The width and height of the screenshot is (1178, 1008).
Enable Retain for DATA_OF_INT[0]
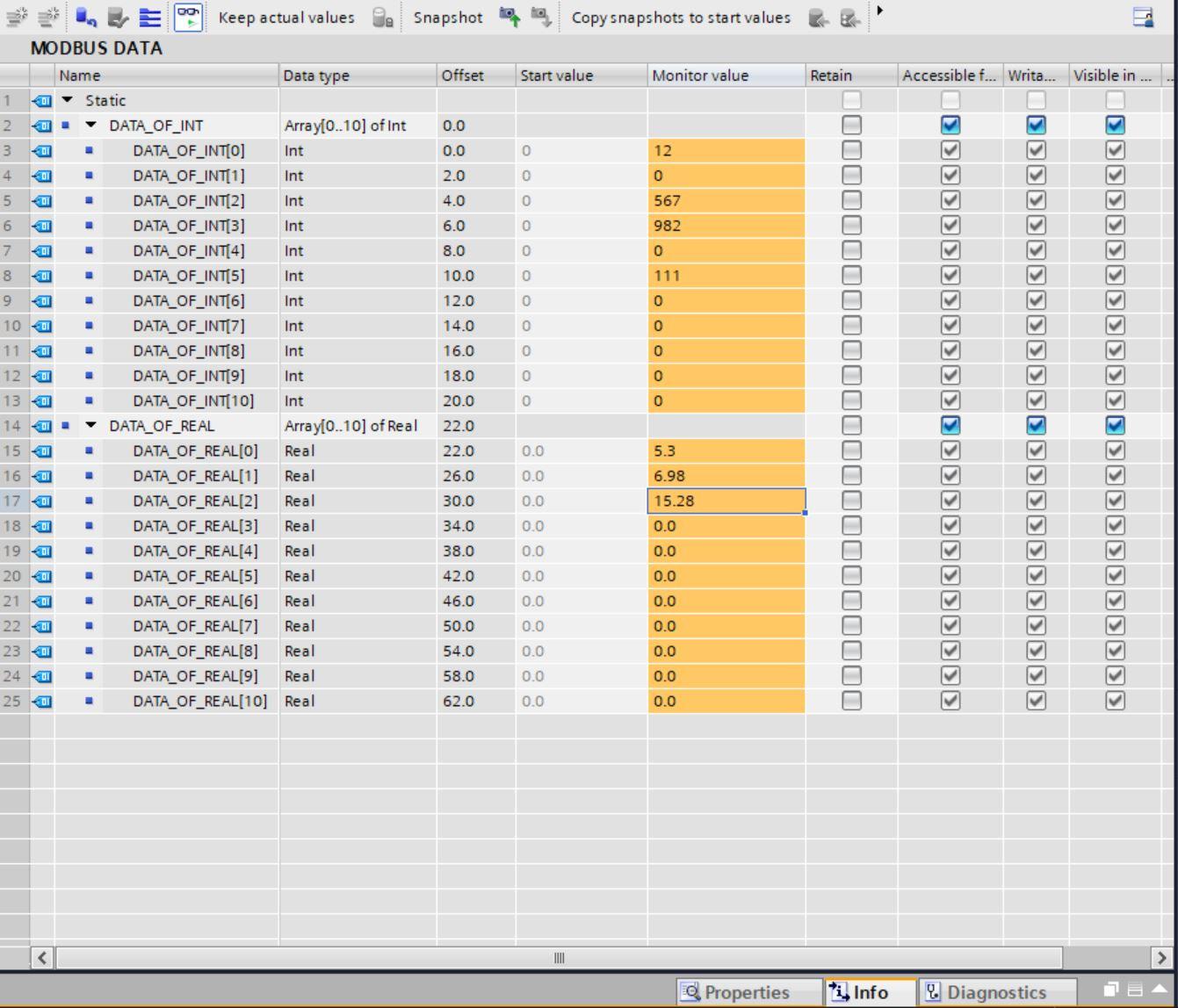tap(850, 150)
